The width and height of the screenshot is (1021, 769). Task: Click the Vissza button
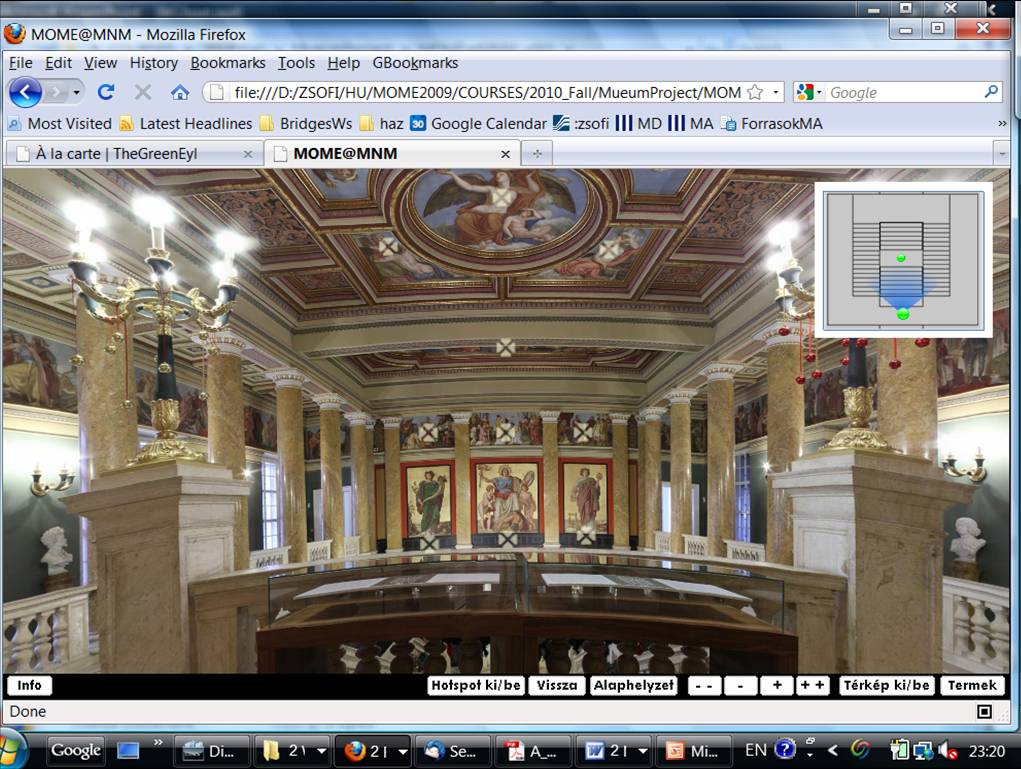point(557,686)
